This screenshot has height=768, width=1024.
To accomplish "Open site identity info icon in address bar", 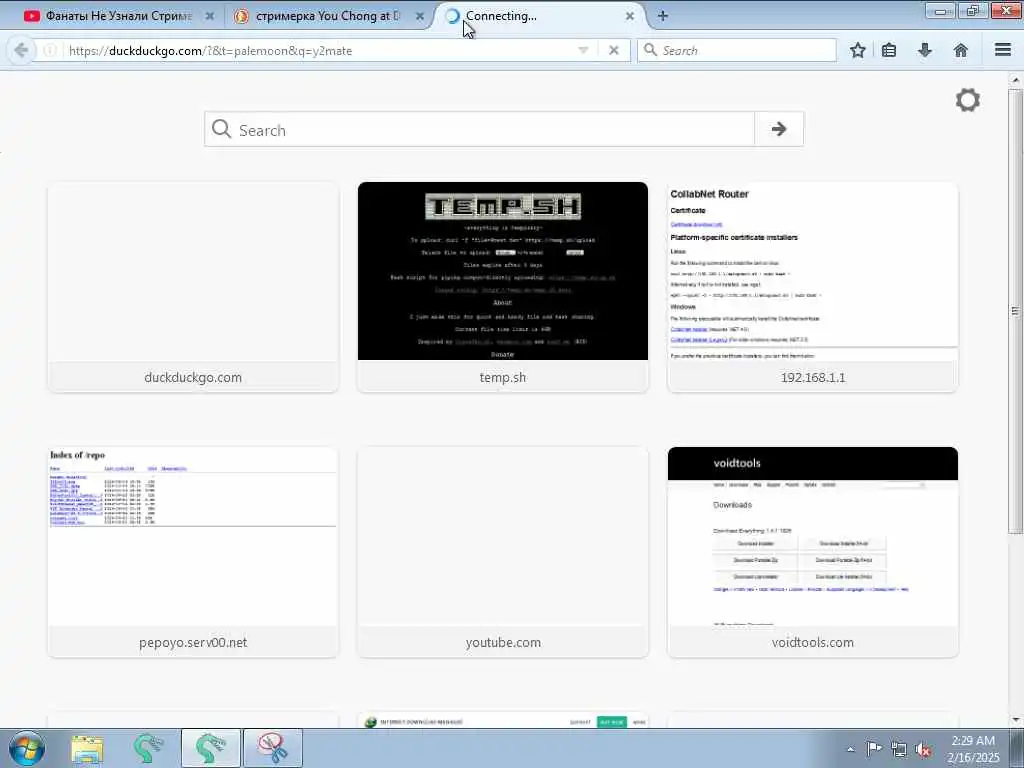I will coord(50,50).
